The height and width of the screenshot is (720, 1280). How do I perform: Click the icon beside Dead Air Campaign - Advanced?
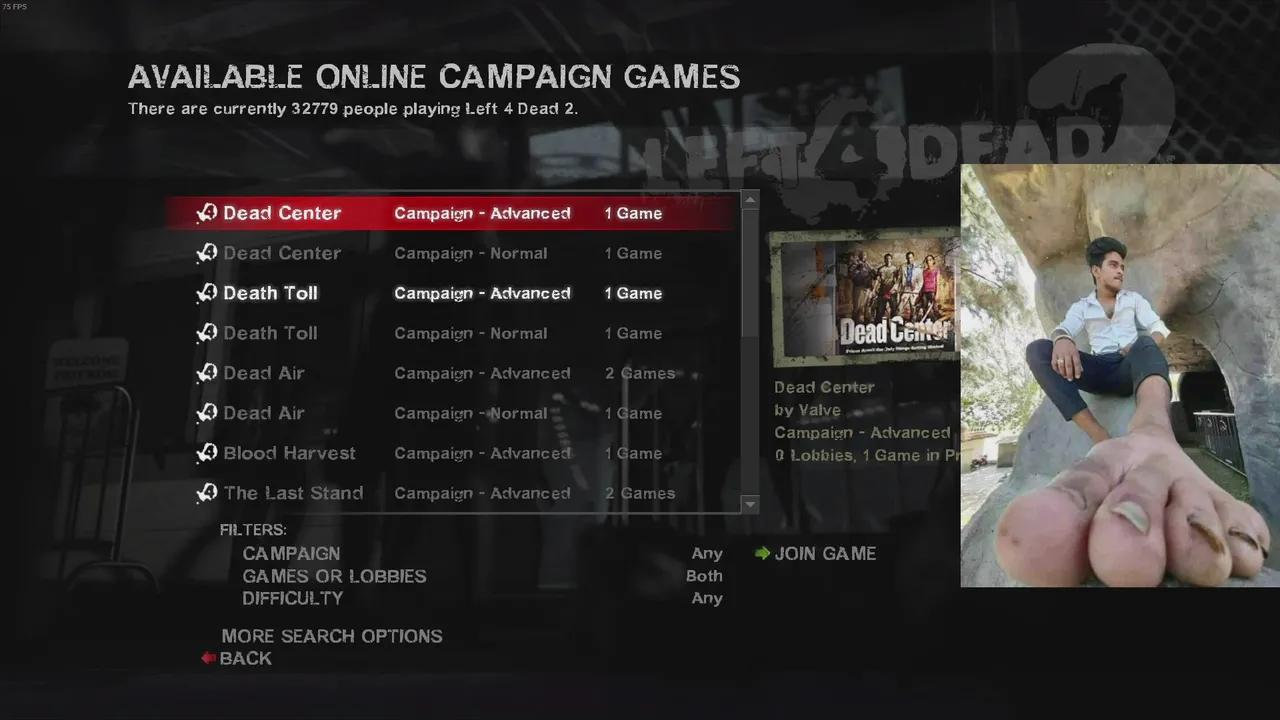(x=207, y=373)
